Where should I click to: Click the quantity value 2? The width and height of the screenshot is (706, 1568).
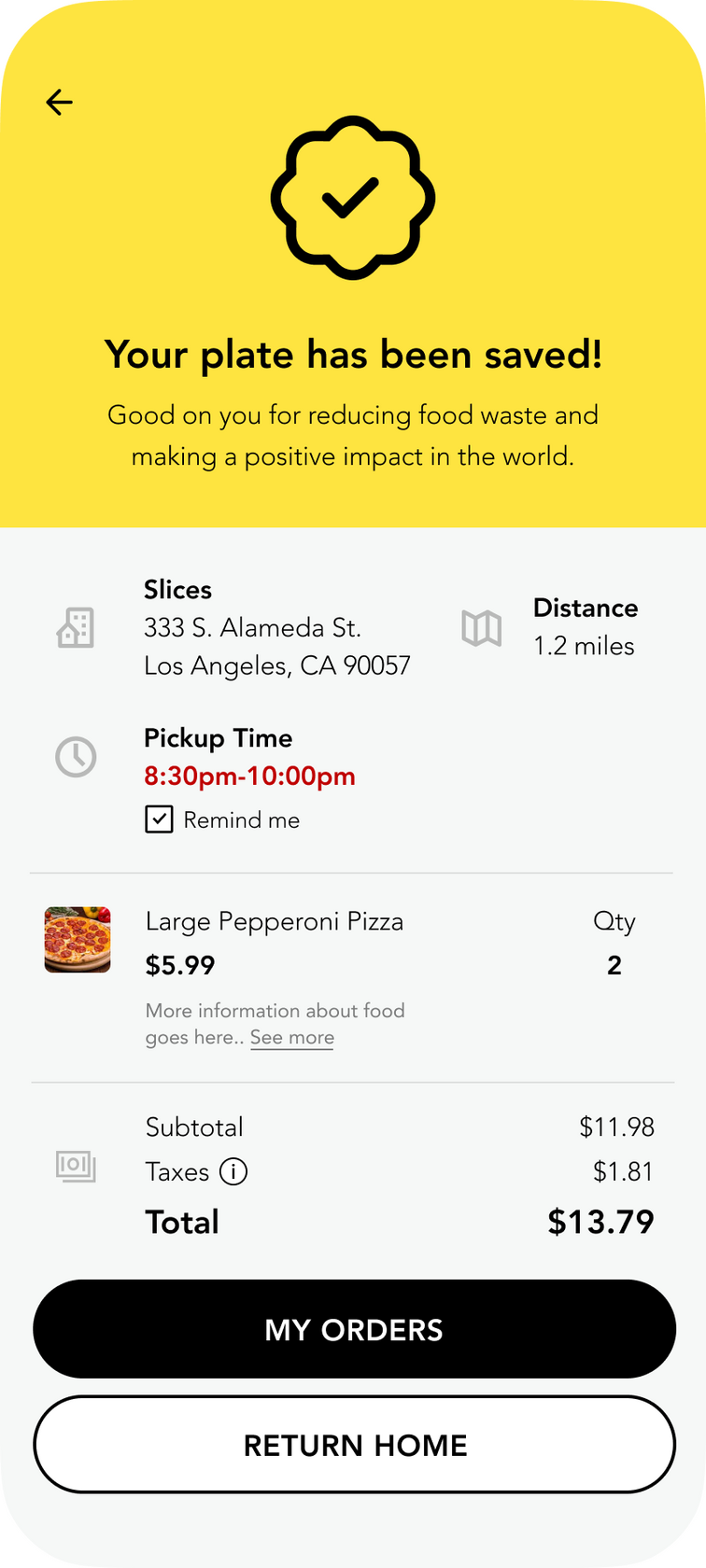[614, 965]
